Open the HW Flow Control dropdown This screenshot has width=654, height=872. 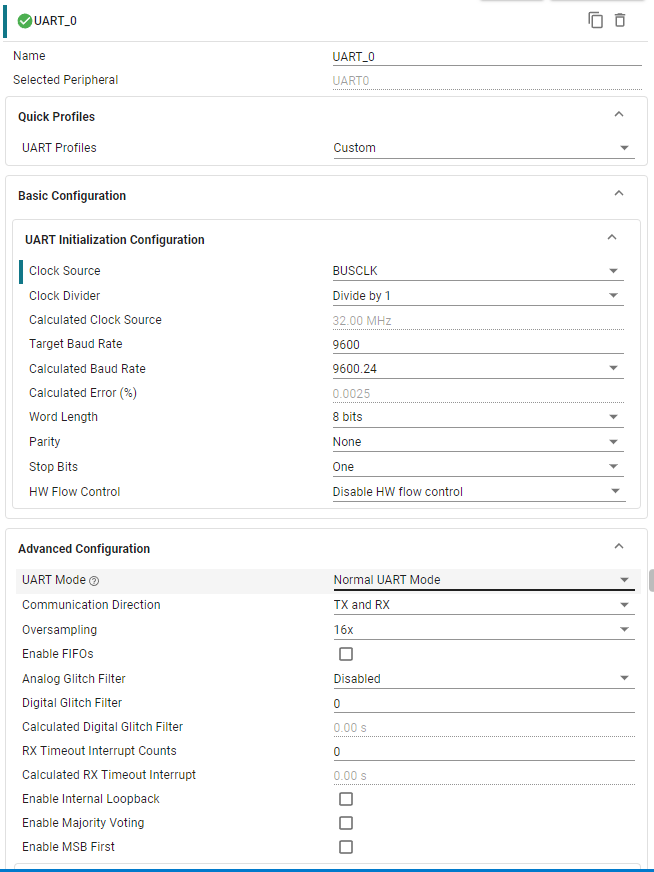coord(477,492)
